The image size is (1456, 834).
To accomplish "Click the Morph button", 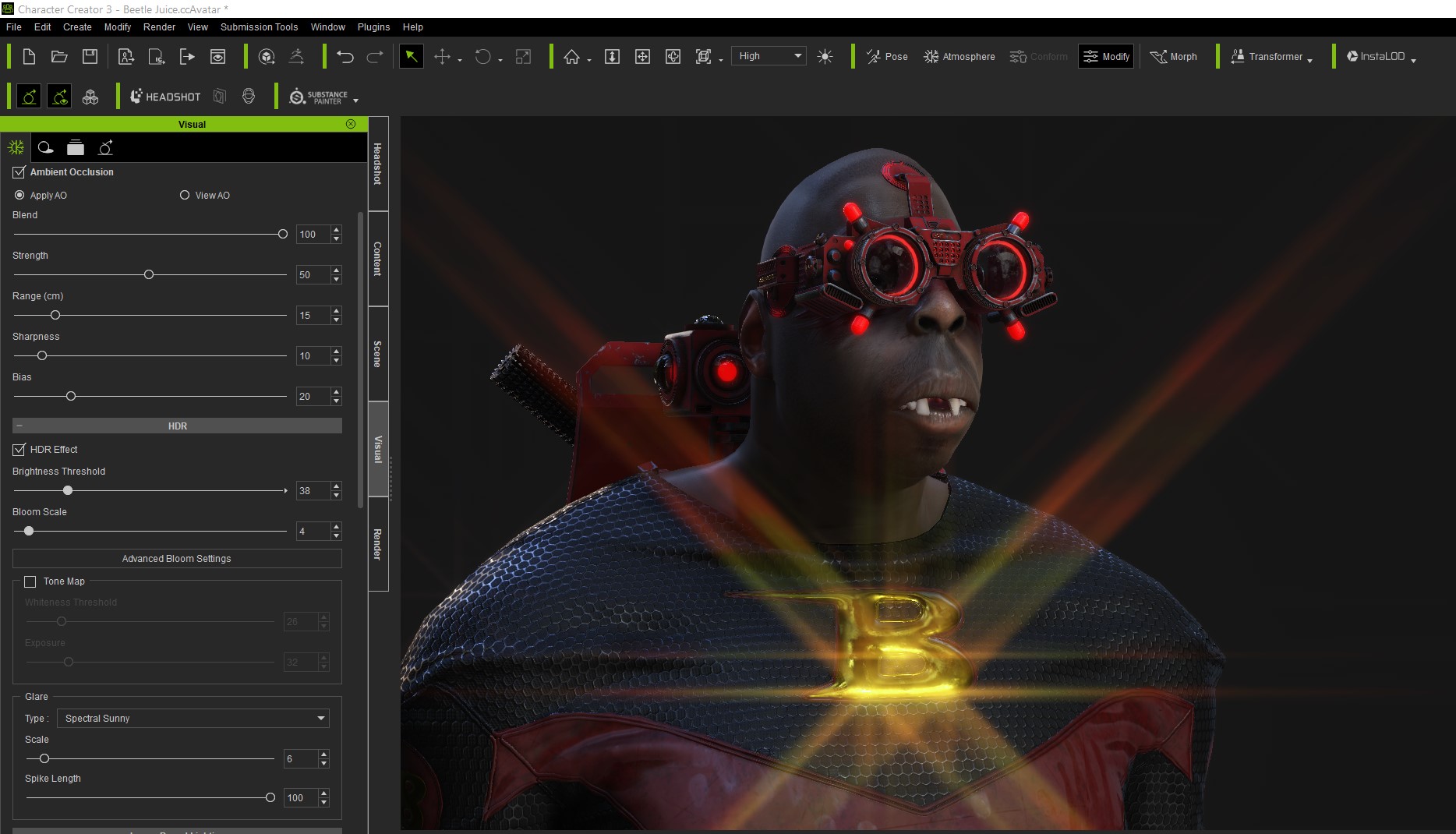I will (x=1174, y=56).
